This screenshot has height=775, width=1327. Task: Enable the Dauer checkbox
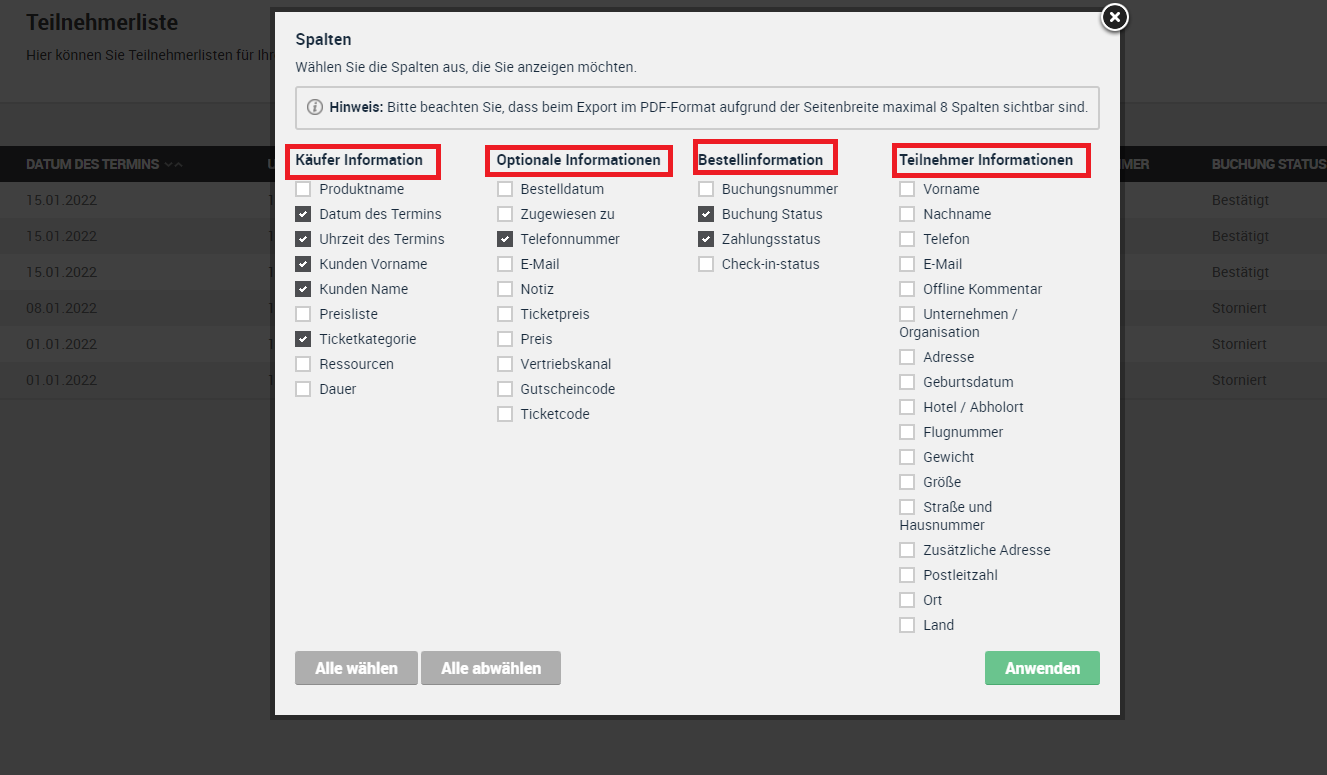303,389
